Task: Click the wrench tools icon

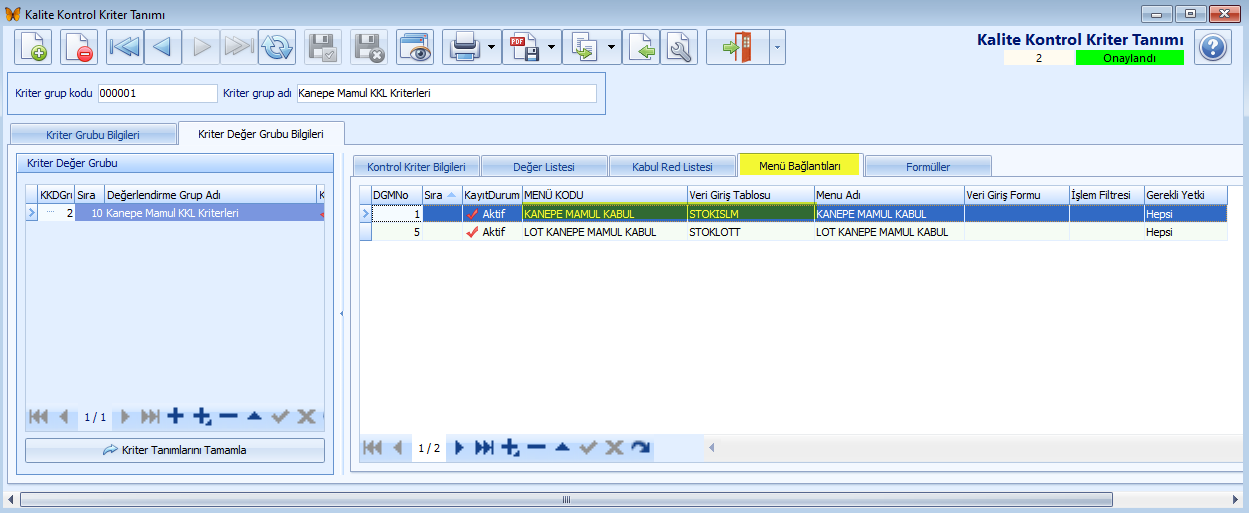Action: click(679, 47)
